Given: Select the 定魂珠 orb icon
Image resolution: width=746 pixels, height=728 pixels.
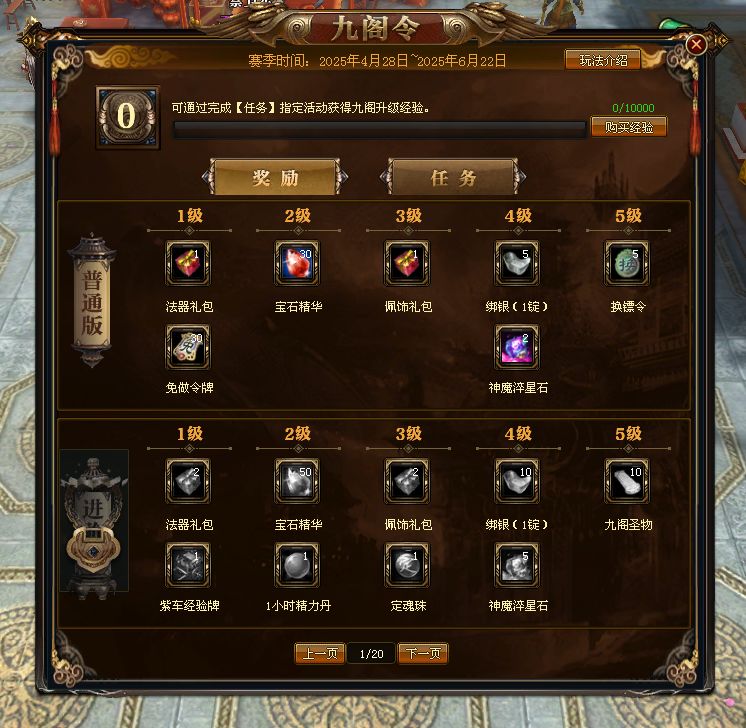Looking at the screenshot, I should [407, 565].
